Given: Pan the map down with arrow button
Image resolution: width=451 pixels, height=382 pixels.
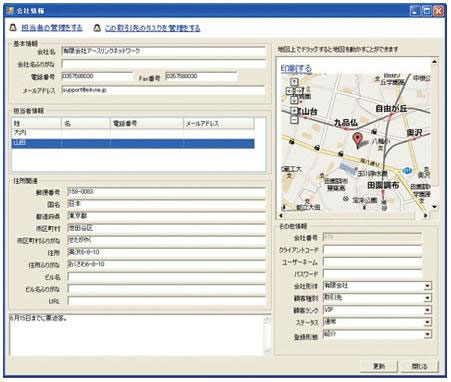Looking at the screenshot, I should point(294,99).
